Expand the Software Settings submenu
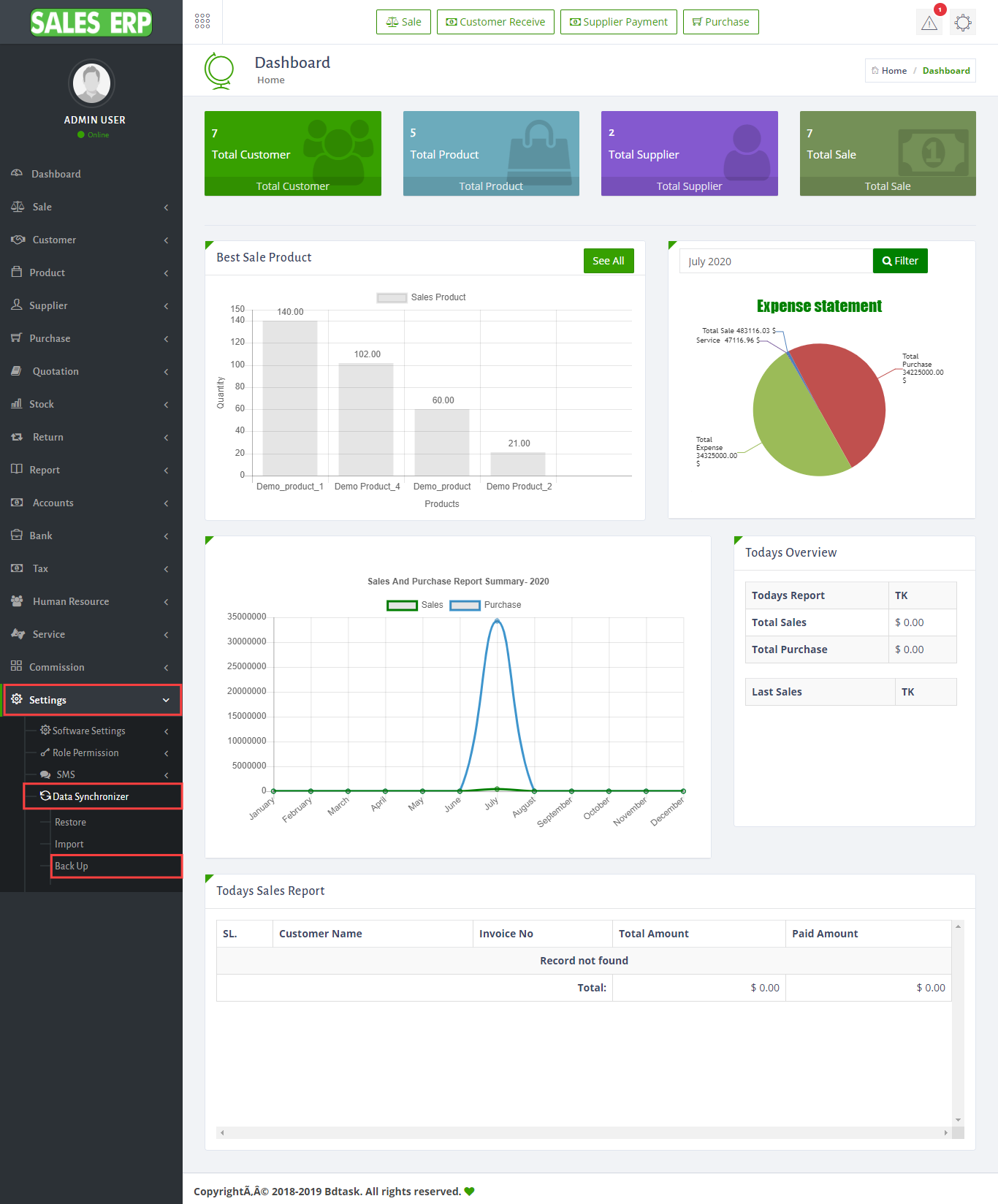 (88, 731)
